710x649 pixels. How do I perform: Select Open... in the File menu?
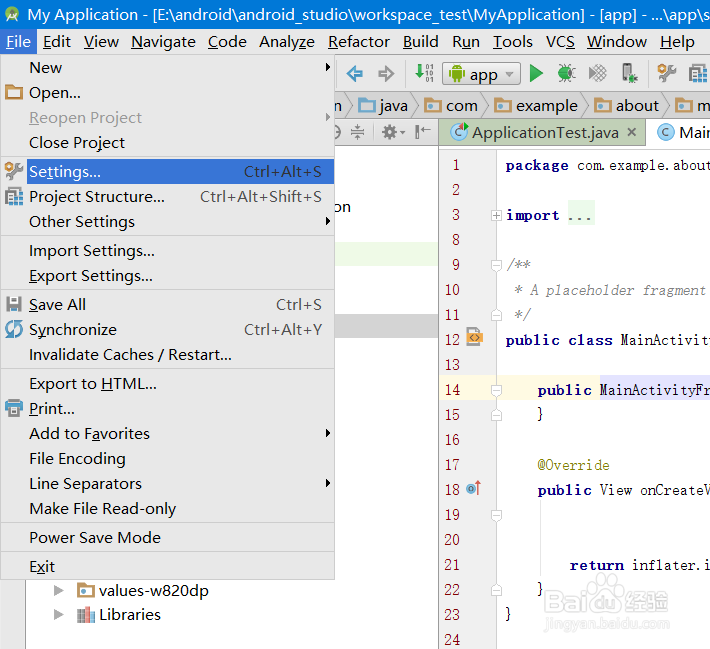coord(167,92)
